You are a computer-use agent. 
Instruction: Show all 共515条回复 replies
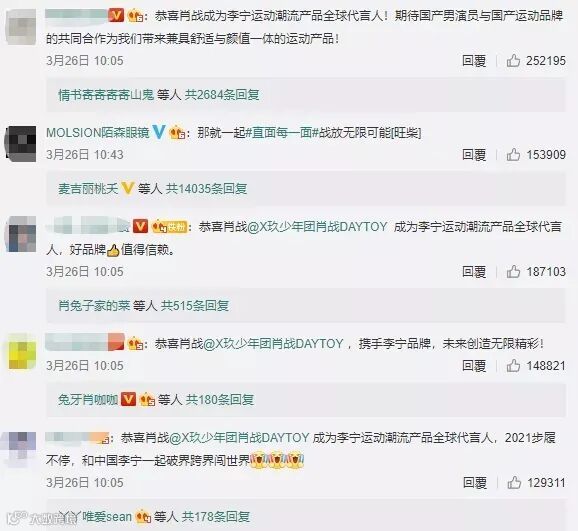tap(195, 305)
